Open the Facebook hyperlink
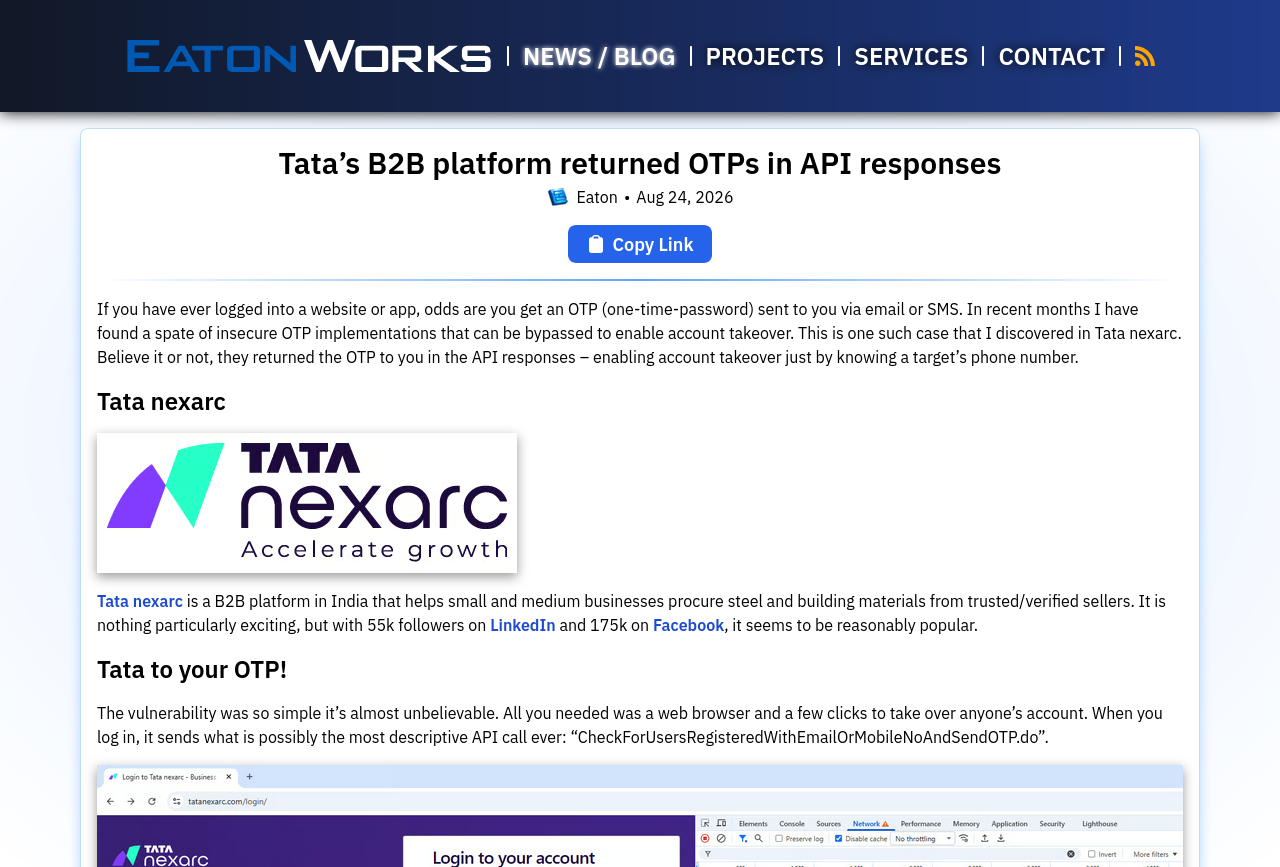The width and height of the screenshot is (1280, 867). click(x=688, y=625)
